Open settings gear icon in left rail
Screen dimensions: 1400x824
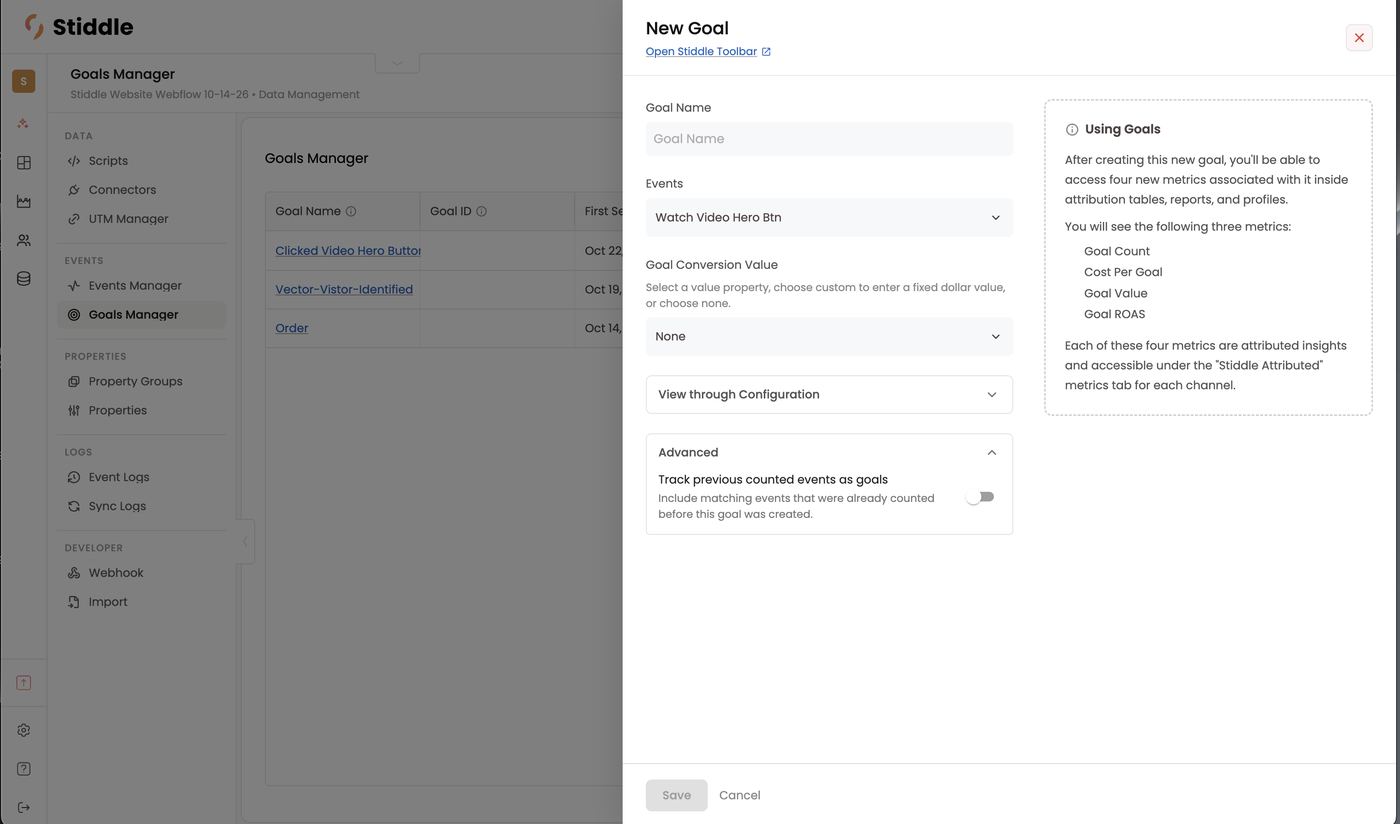point(23,730)
